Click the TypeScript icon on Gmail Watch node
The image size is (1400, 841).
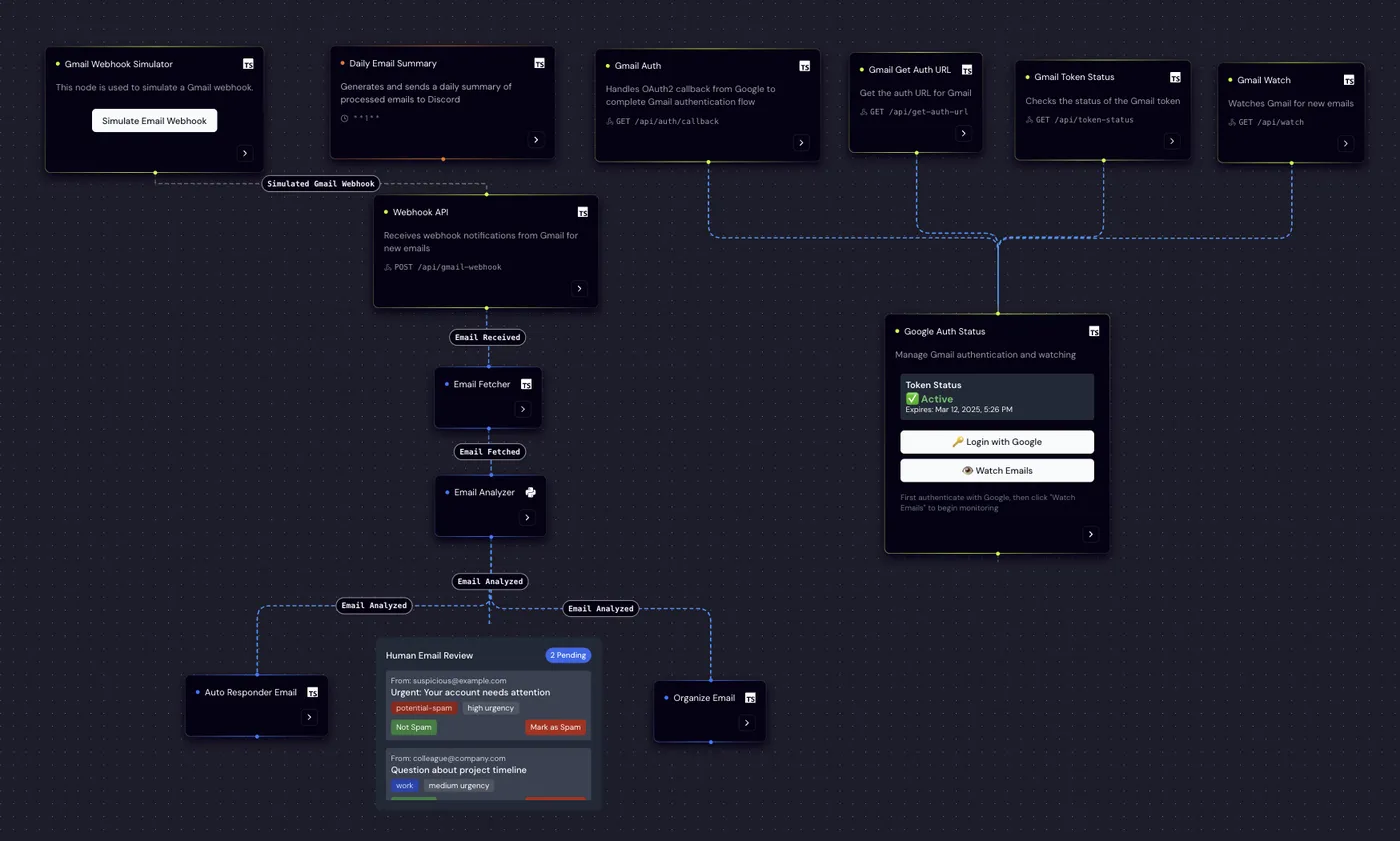tap(1349, 80)
